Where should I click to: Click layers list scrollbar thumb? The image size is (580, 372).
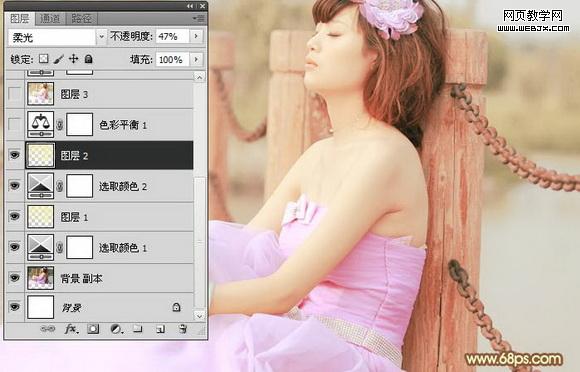(x=199, y=243)
